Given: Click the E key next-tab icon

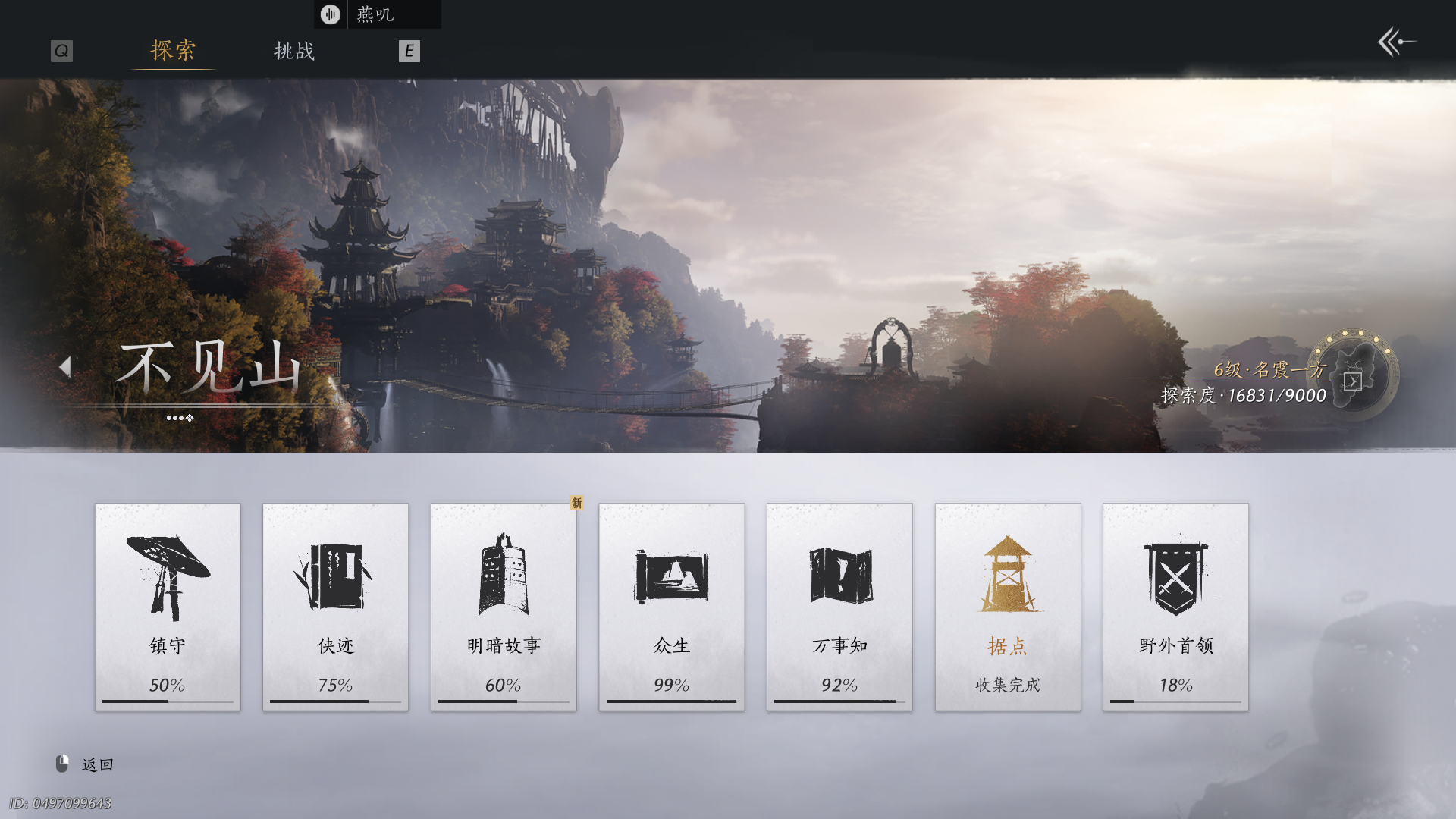Looking at the screenshot, I should pos(409,51).
